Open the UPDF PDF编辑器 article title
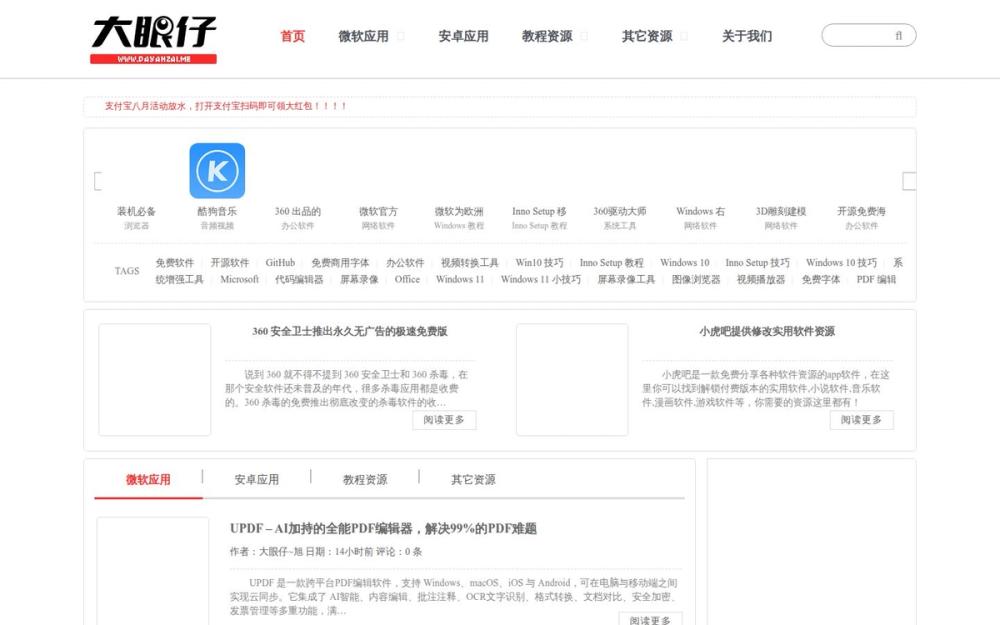 pos(383,529)
